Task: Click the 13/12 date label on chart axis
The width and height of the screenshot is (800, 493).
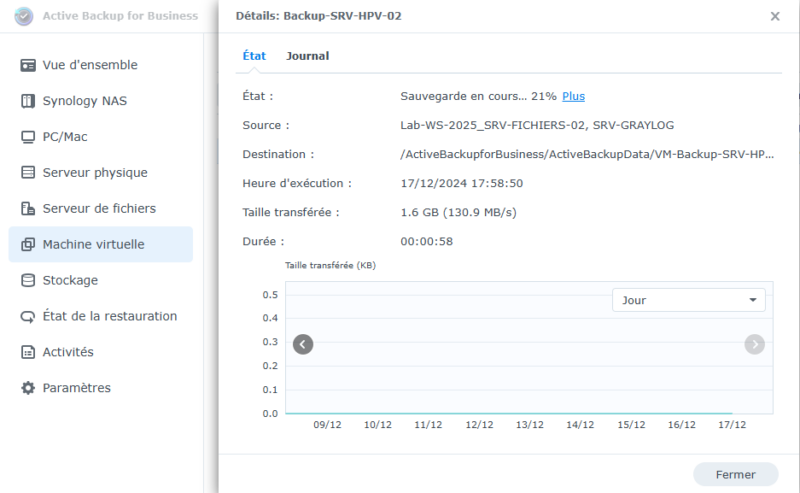Action: (x=530, y=425)
